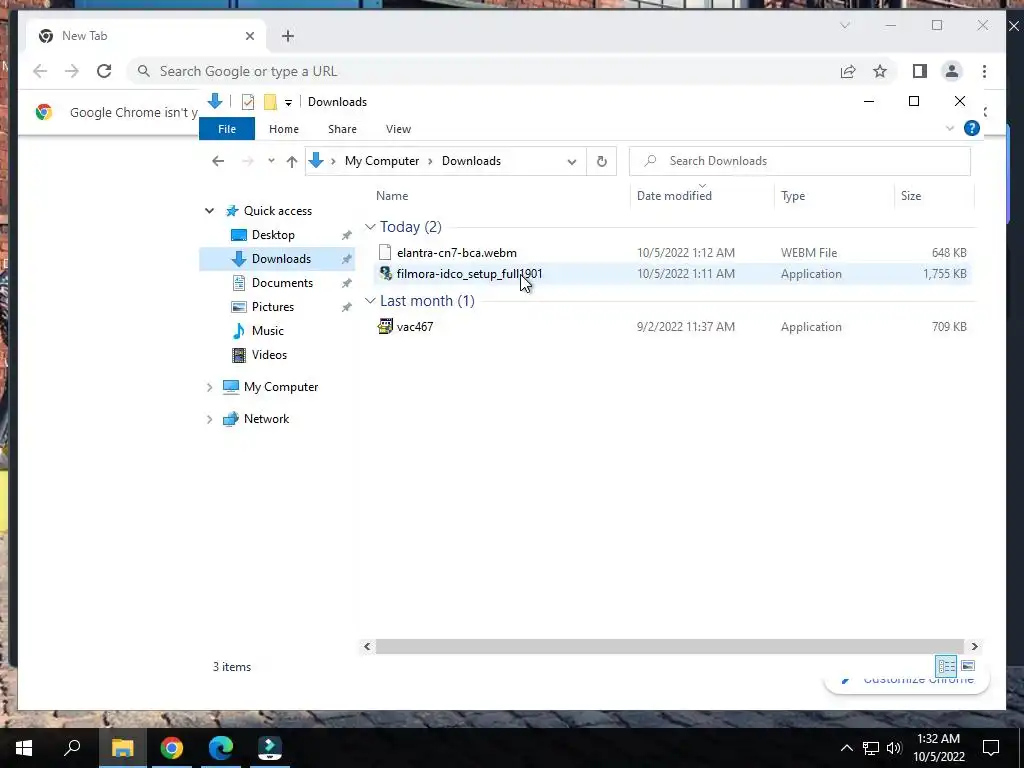Expand the ribbon using the chevron
This screenshot has height=768, width=1024.
tap(950, 129)
